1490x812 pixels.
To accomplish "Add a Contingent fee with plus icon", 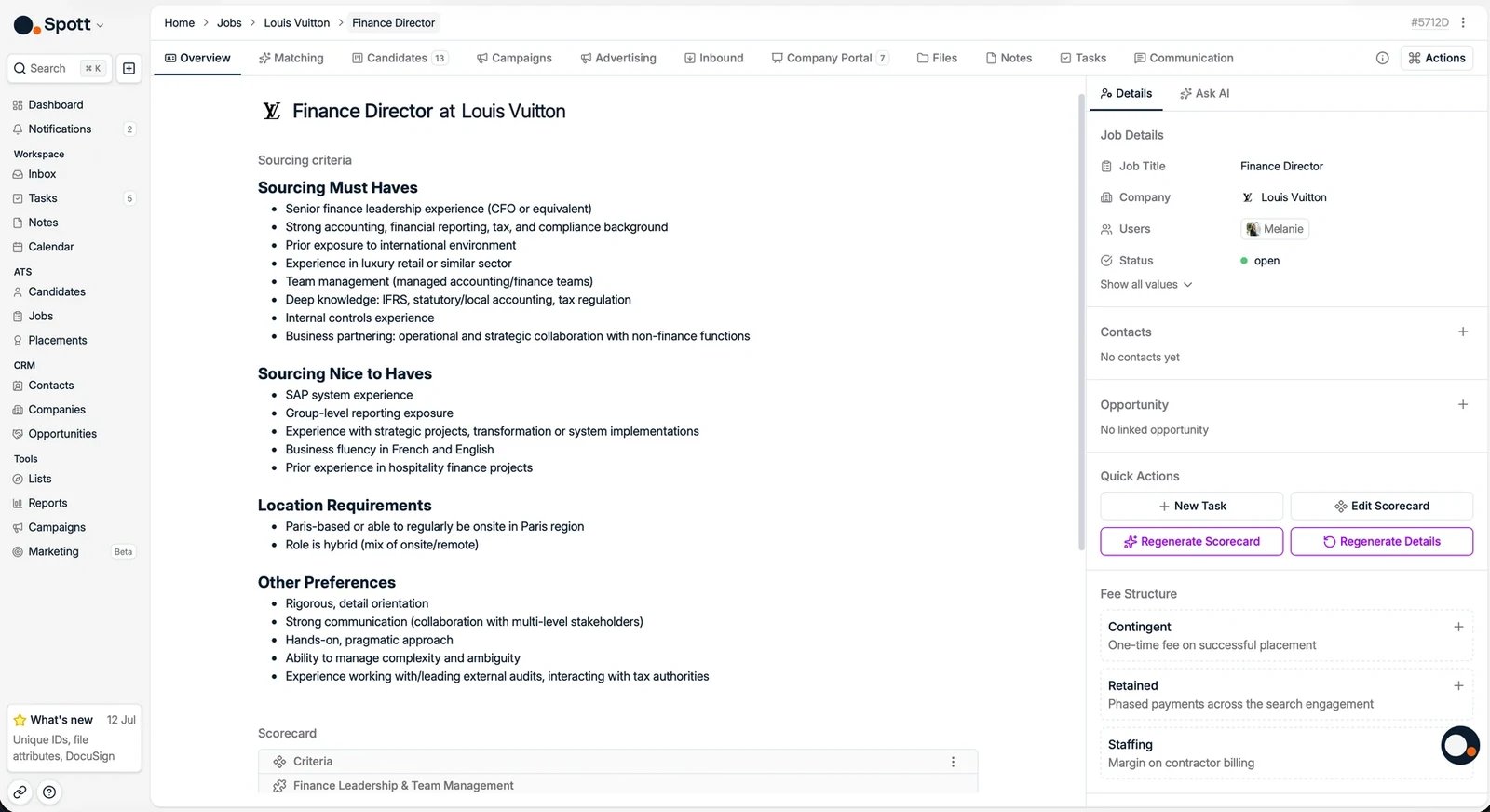I will point(1458,627).
